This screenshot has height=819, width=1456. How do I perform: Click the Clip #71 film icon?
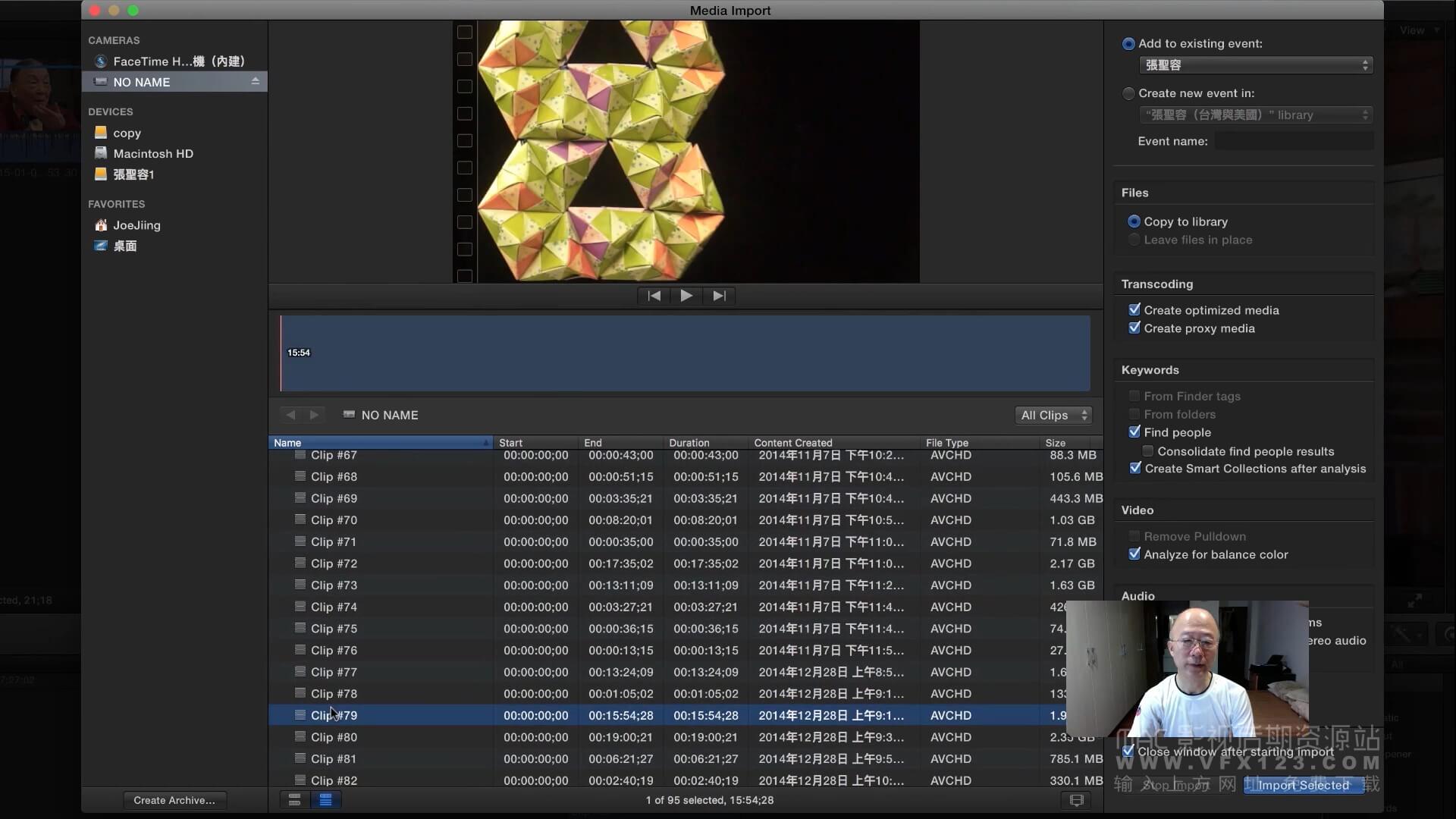[x=300, y=541]
